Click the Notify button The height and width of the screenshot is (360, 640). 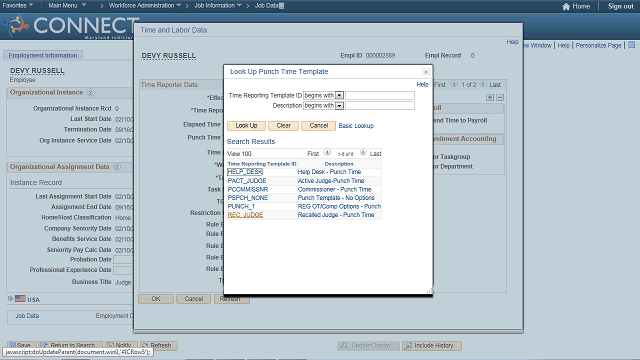pyautogui.click(x=121, y=346)
